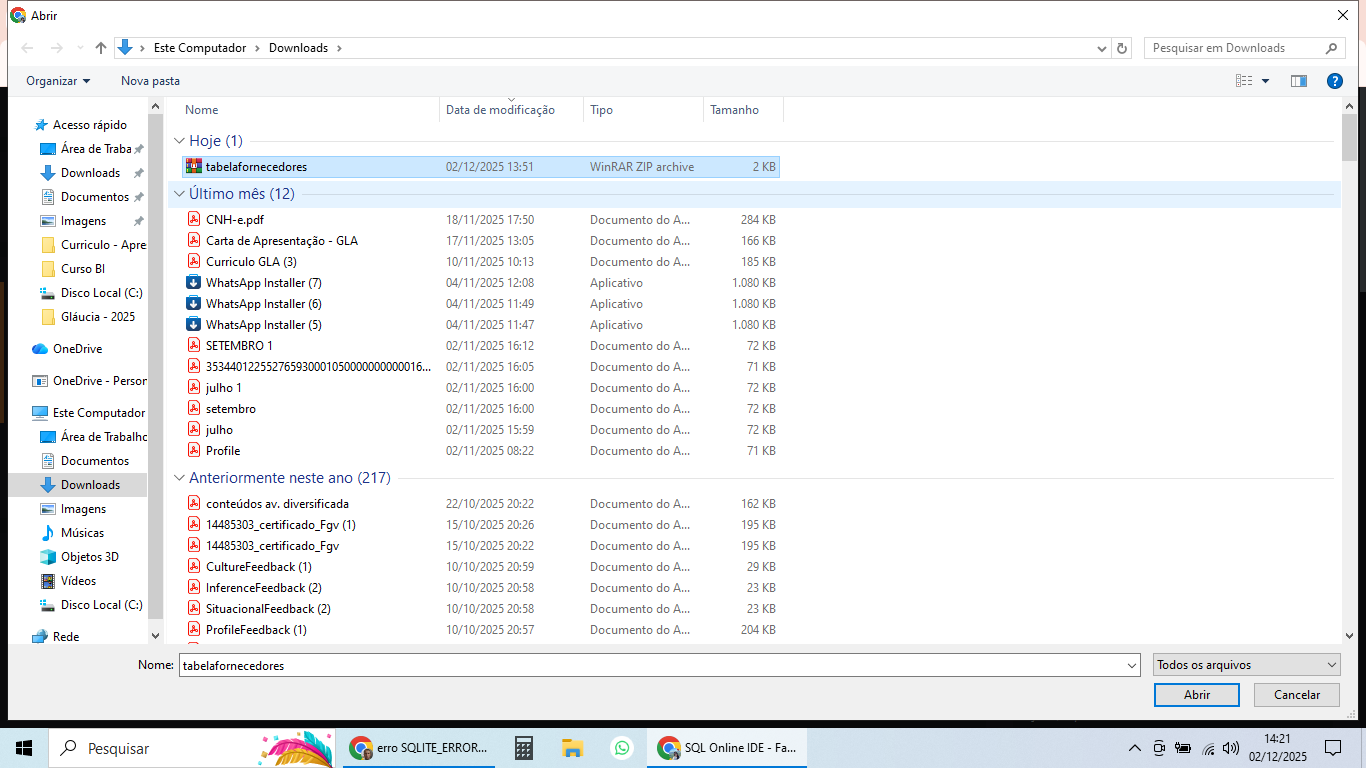Sort files by the Nome column header
The width and height of the screenshot is (1366, 768).
point(309,110)
